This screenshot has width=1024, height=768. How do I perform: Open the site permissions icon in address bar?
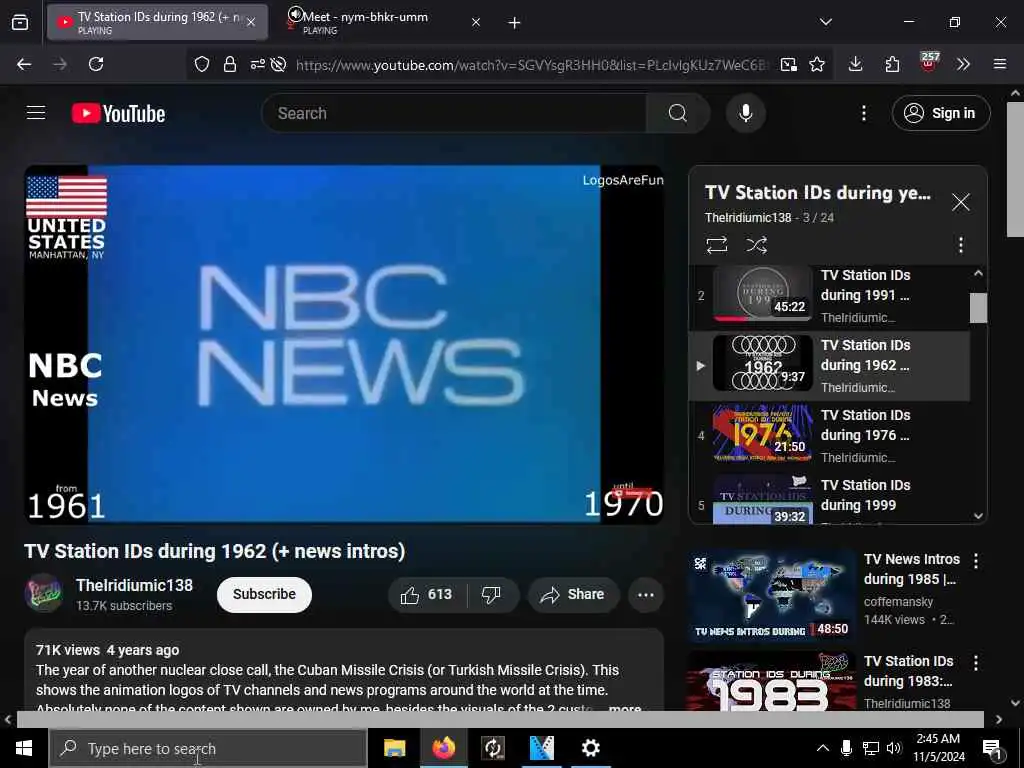click(258, 64)
